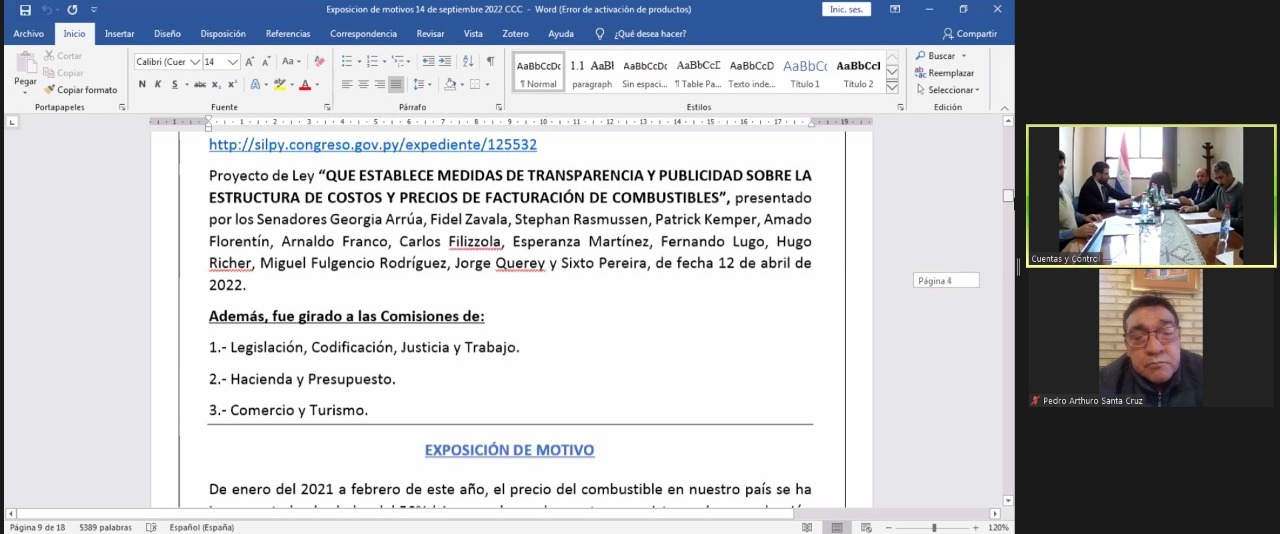1280x534 pixels.
Task: Clear all formatting eraser icon
Action: pos(319,61)
